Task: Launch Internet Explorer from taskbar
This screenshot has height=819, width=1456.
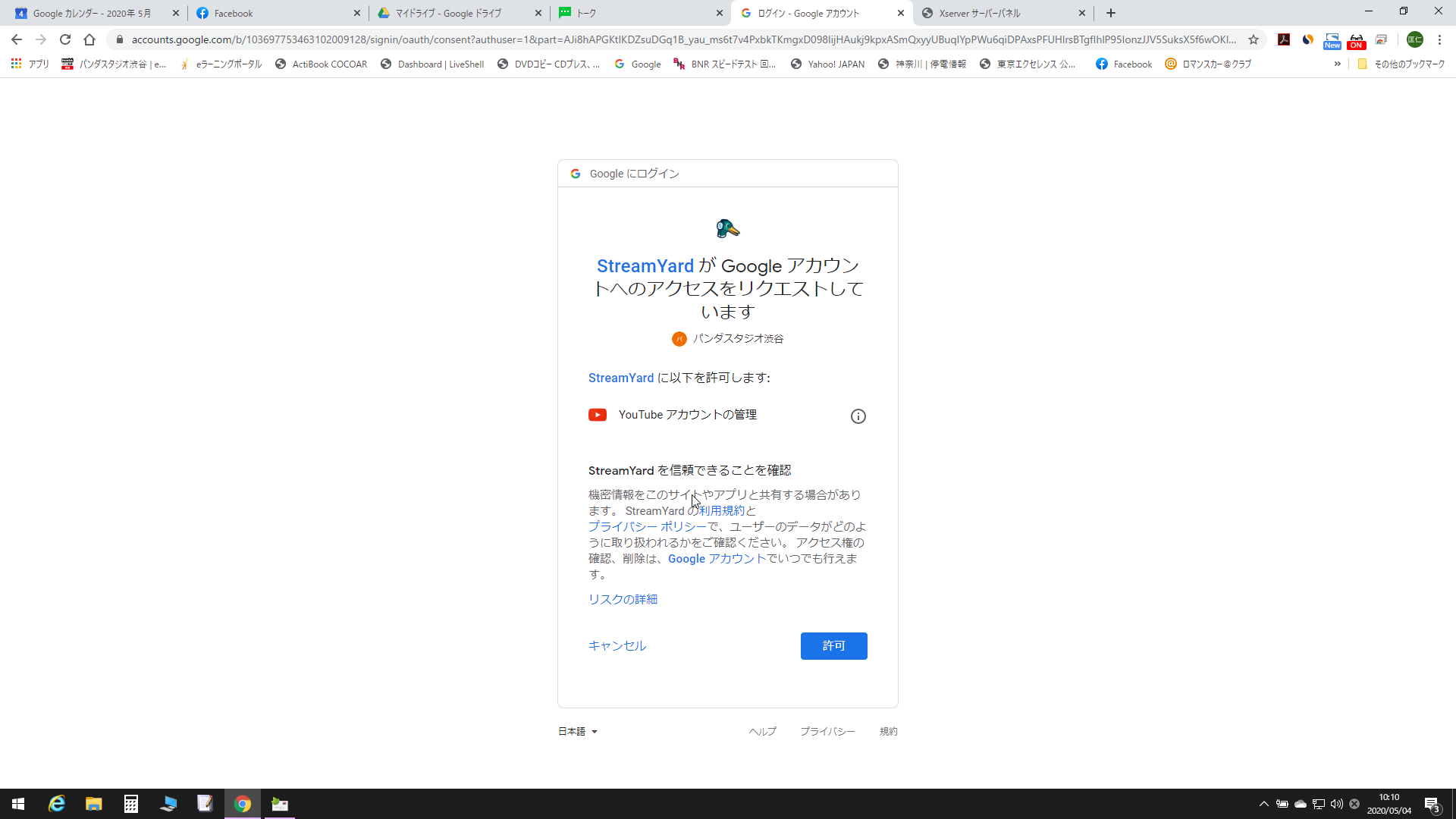Action: [x=57, y=804]
